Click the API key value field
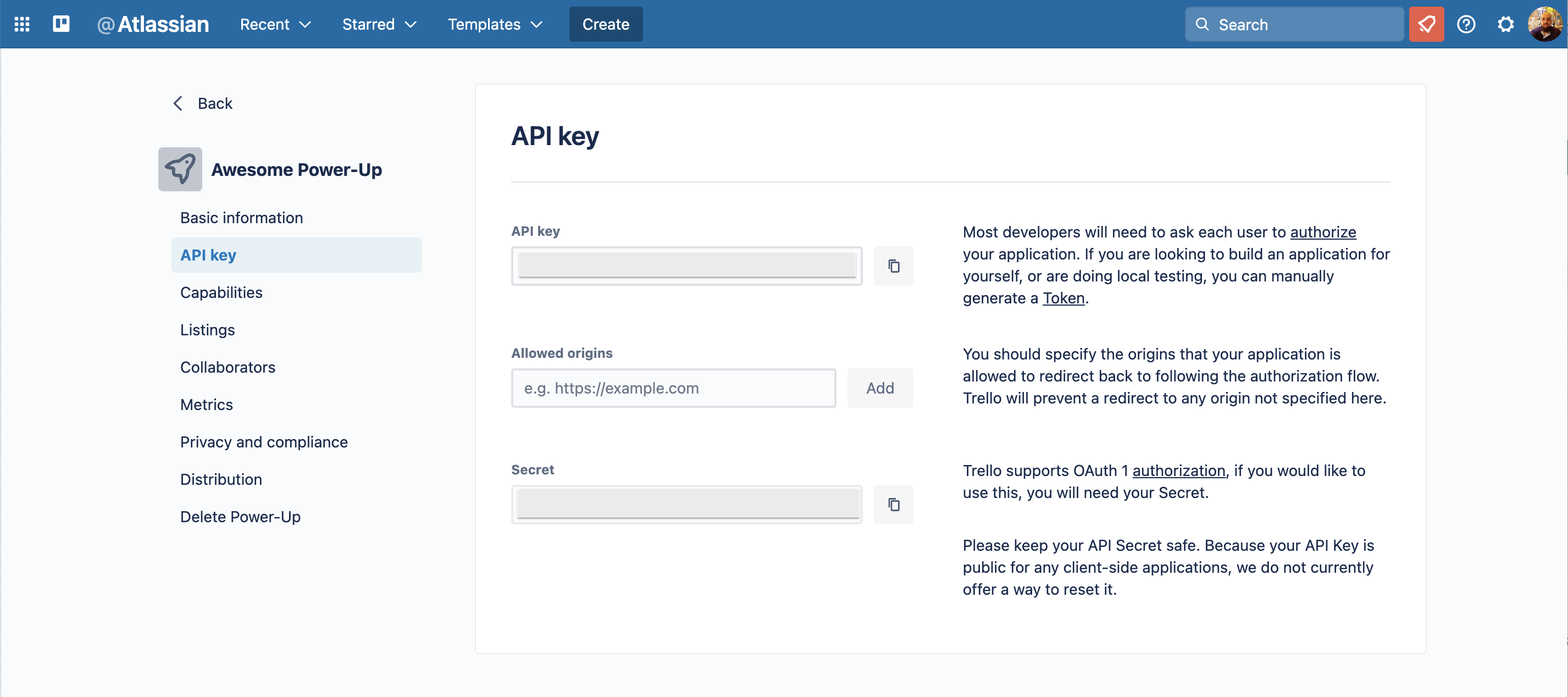This screenshot has height=697, width=1568. pos(686,266)
